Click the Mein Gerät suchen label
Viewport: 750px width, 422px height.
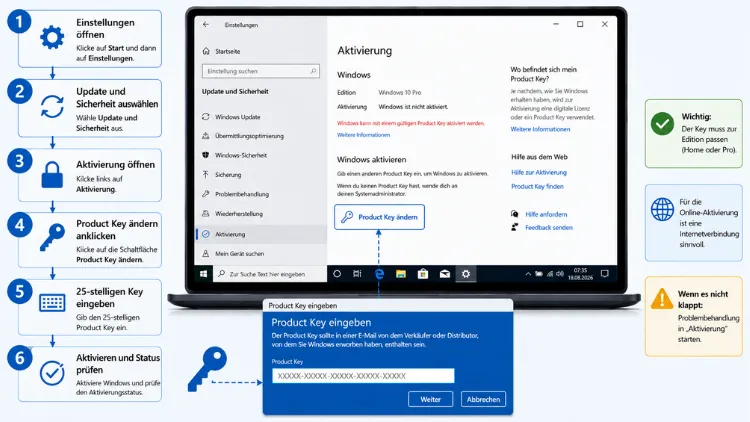coord(239,254)
